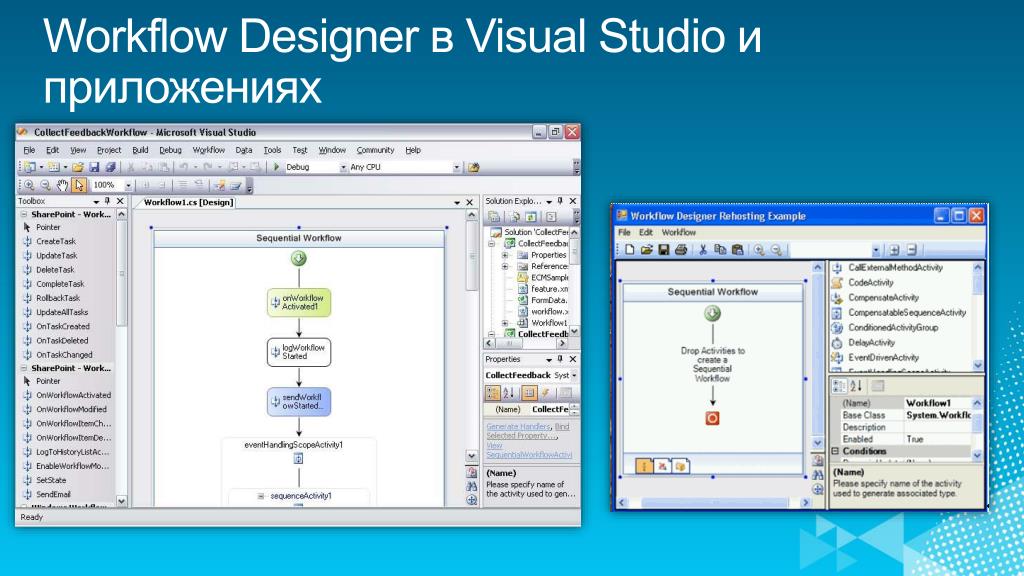This screenshot has width=1024, height=576.
Task: Select CreateTask in Toolbox
Action: 56,242
